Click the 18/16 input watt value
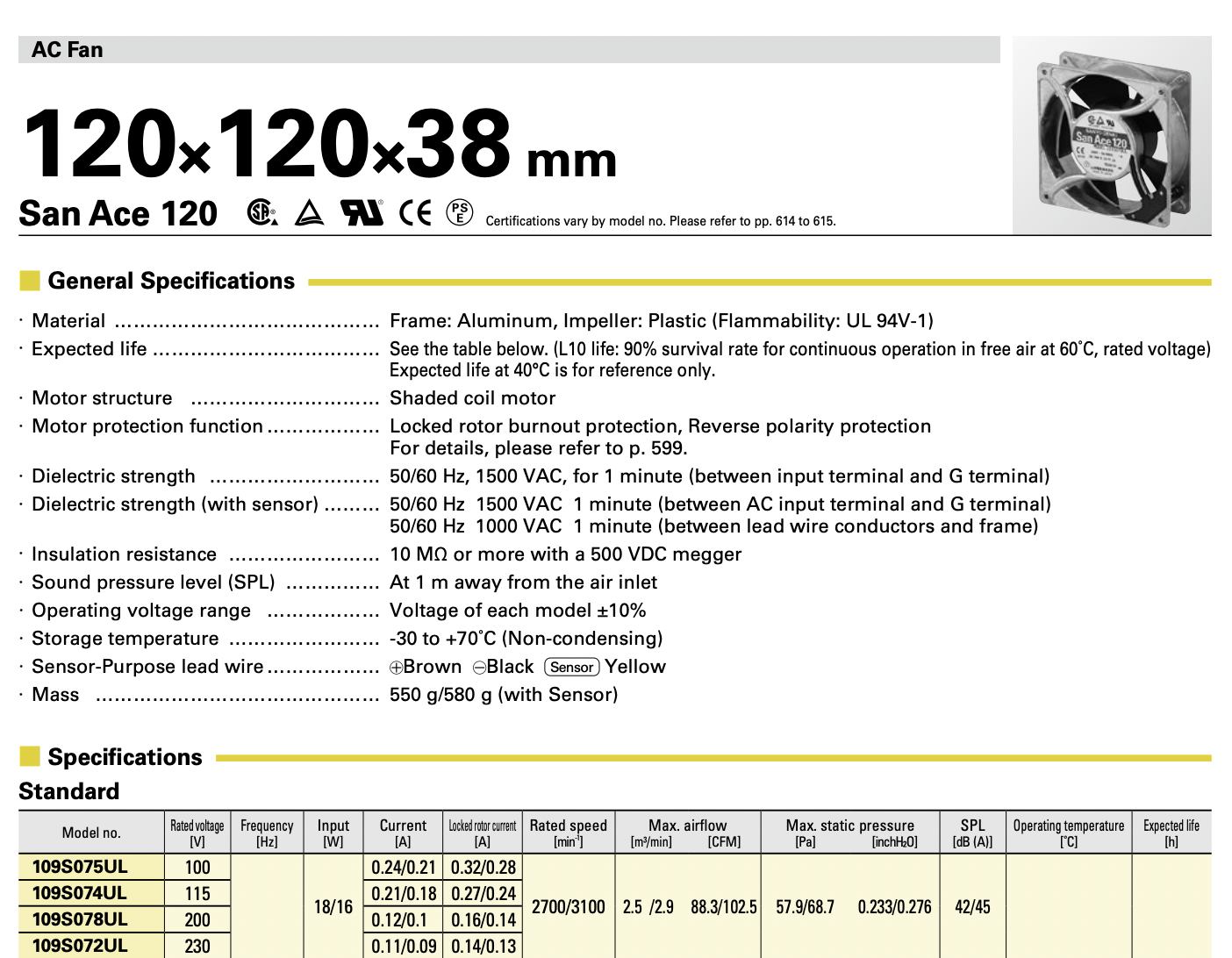 (333, 907)
